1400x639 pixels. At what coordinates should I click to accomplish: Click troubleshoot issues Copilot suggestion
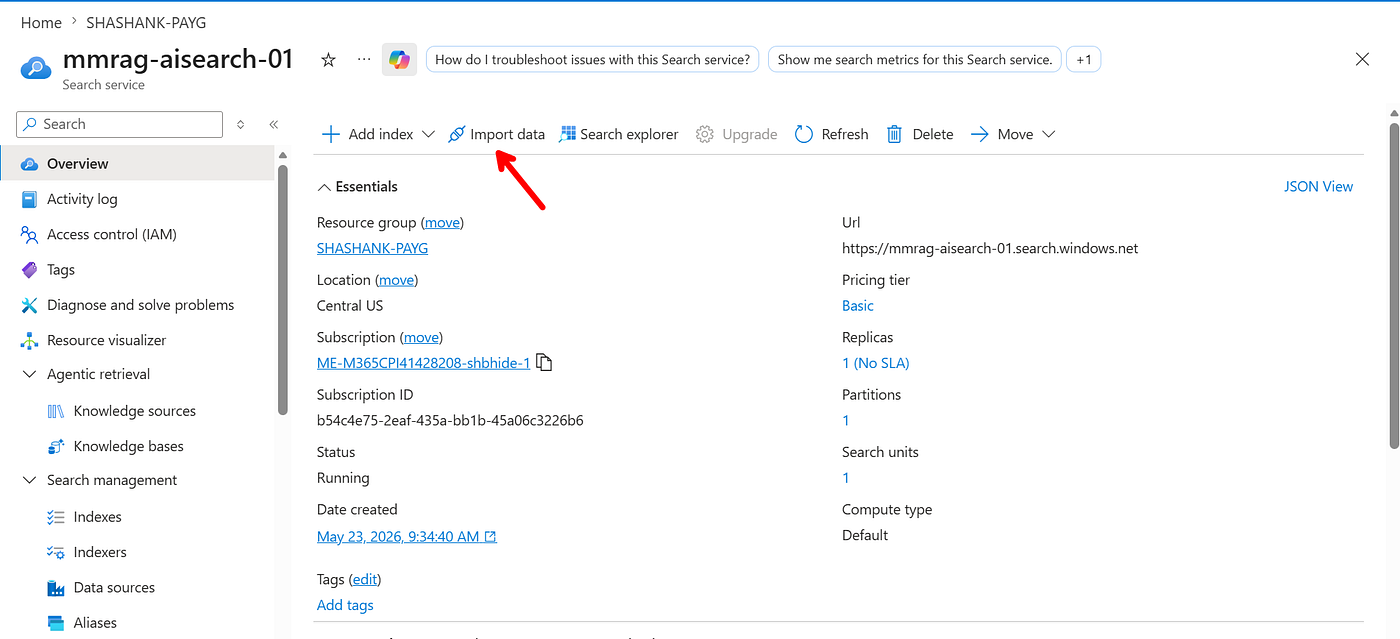[x=593, y=60]
